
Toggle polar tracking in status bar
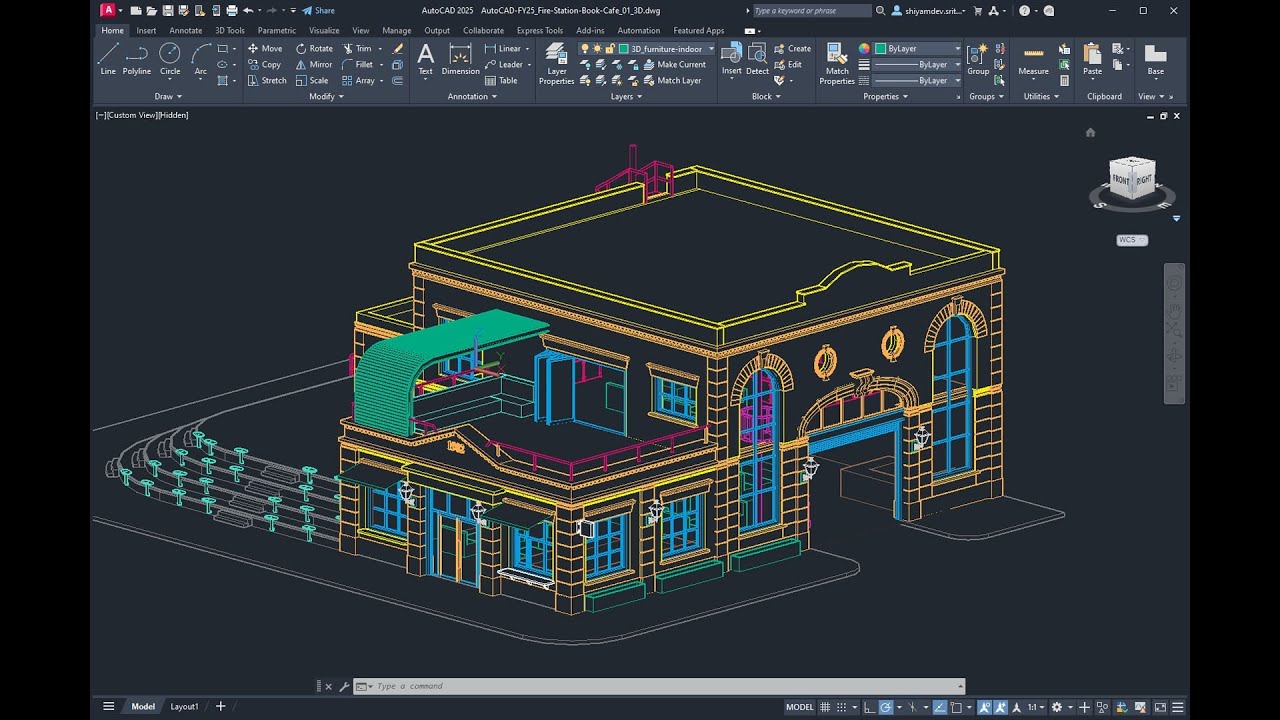tap(886, 707)
